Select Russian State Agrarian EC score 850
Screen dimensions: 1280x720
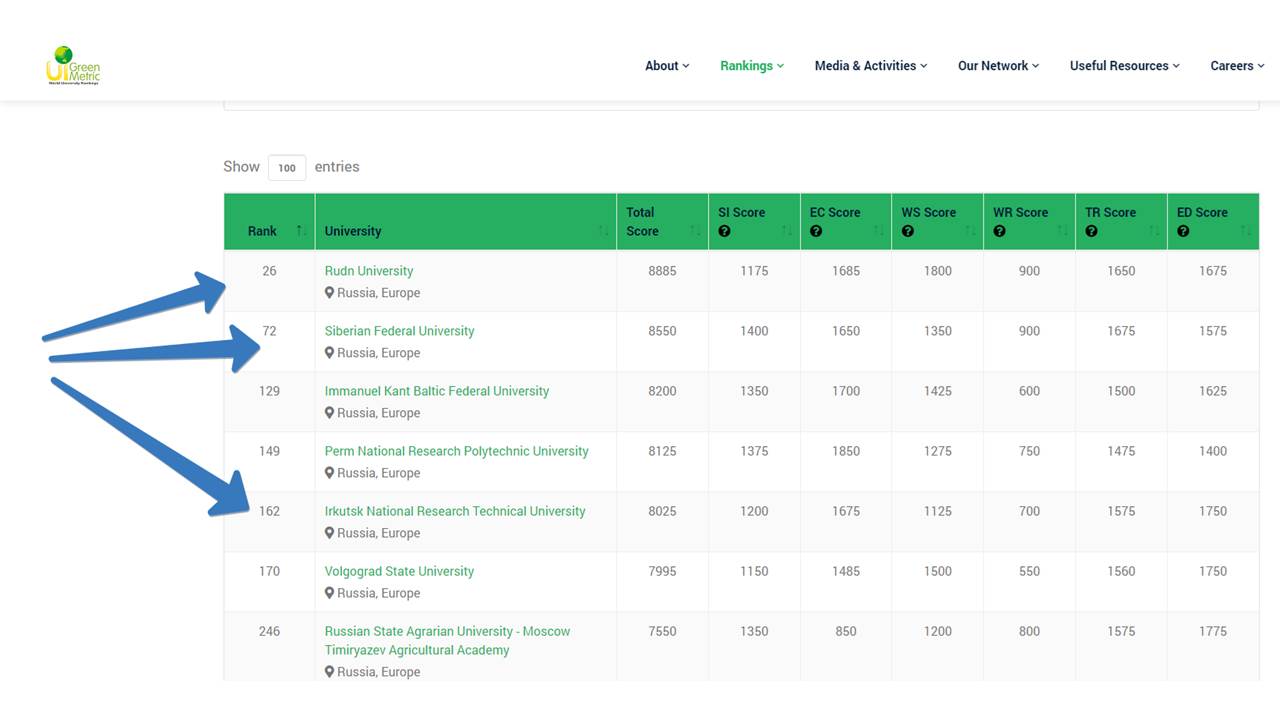(x=846, y=631)
